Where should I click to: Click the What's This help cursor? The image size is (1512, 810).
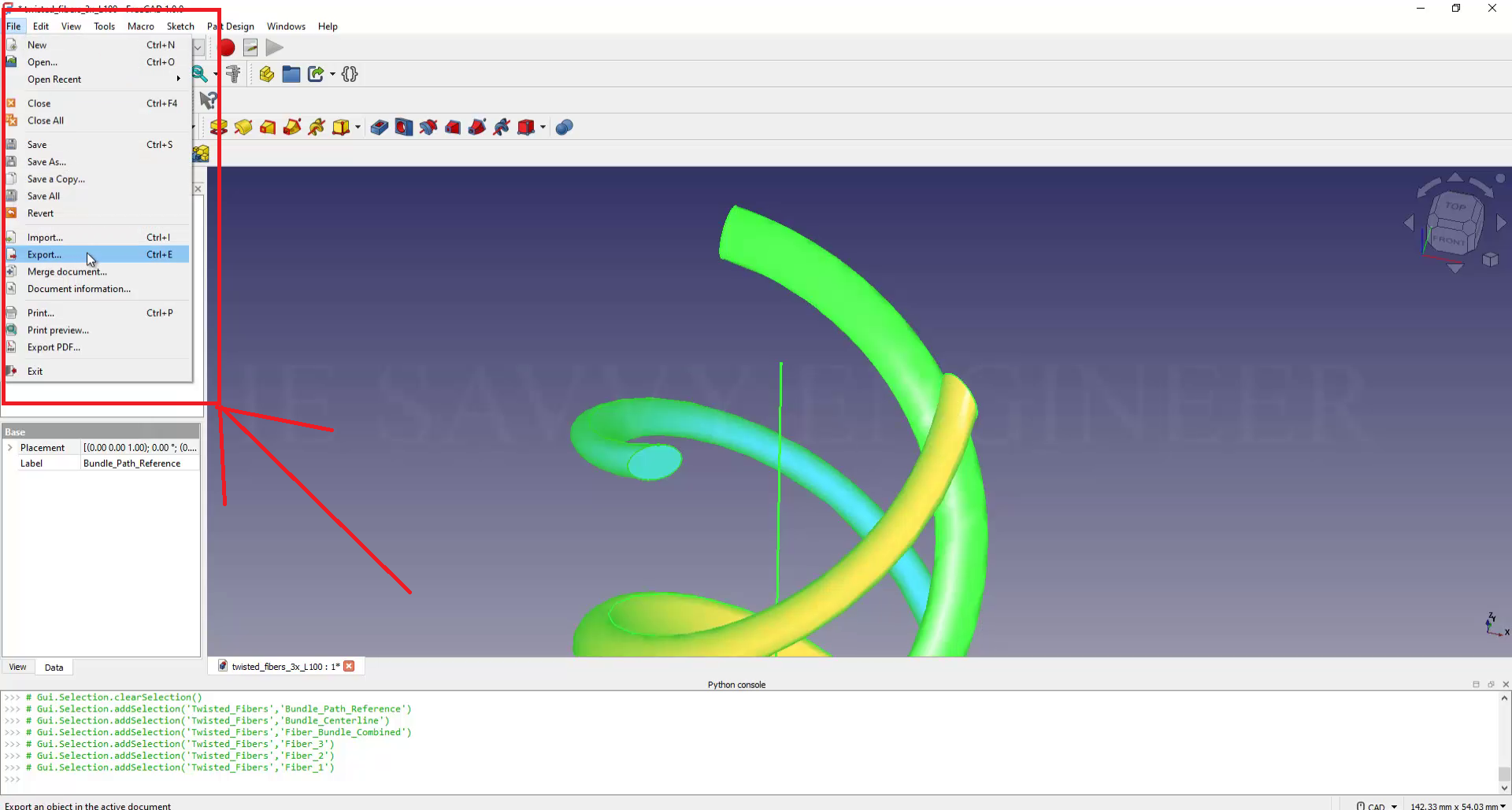[x=208, y=101]
